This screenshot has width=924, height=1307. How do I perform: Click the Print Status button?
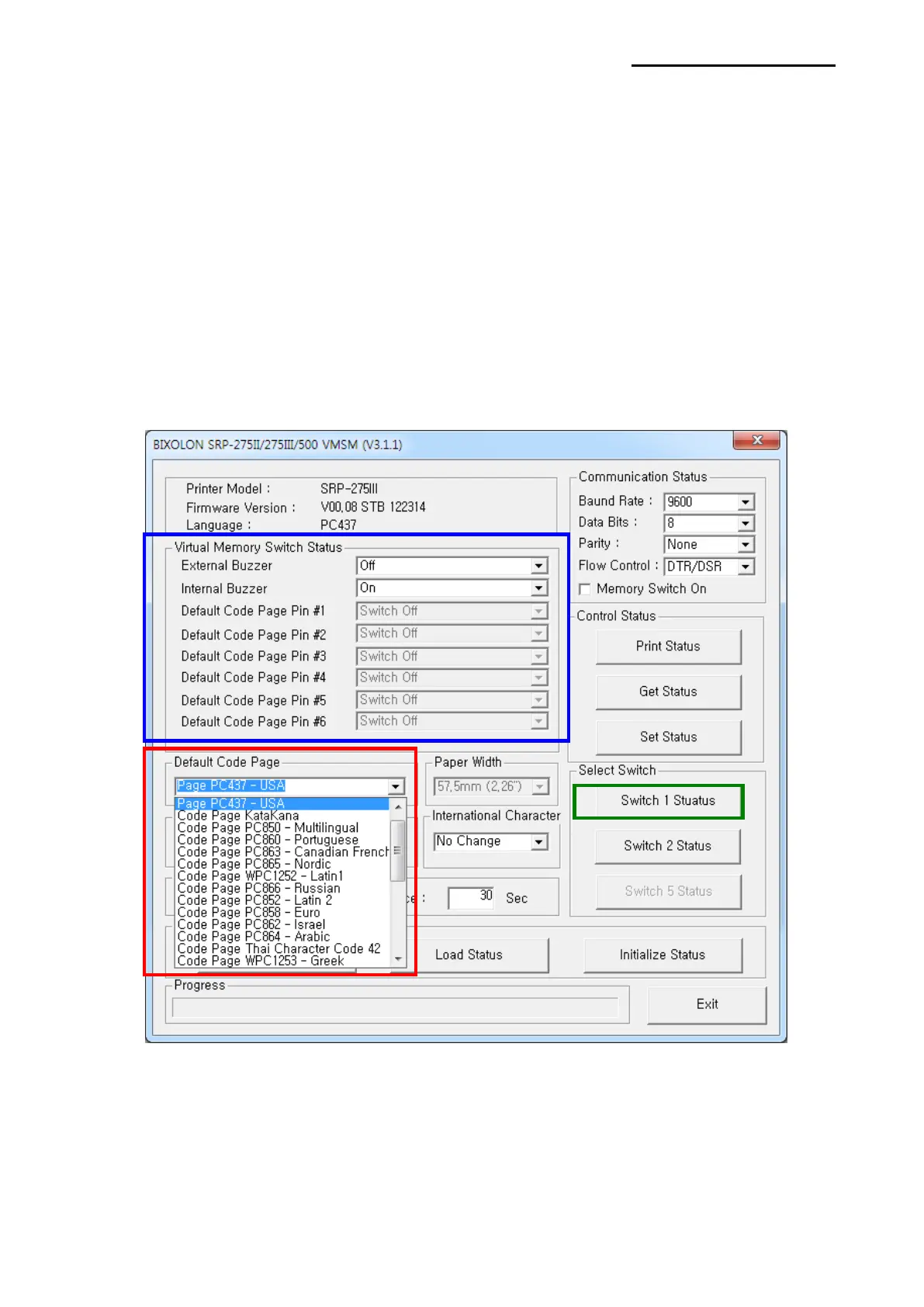[x=668, y=647]
